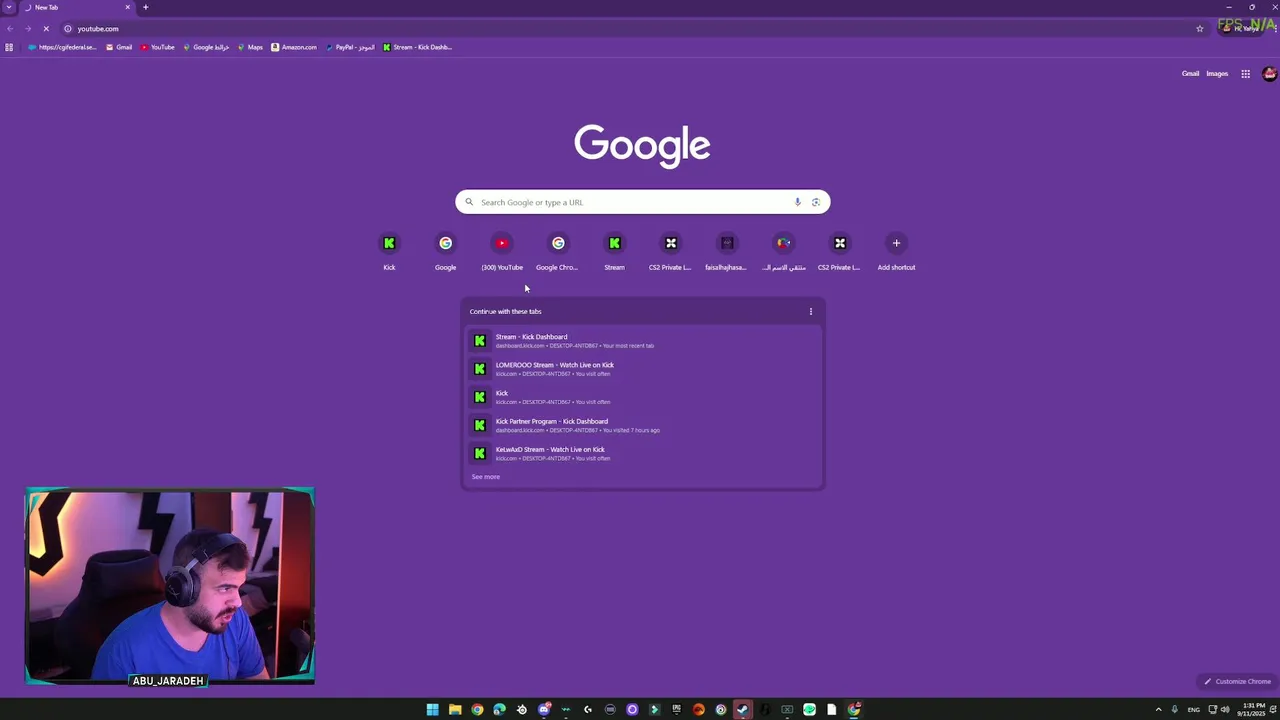Open the tab search dropdown
The height and width of the screenshot is (720, 1280).
9,7
